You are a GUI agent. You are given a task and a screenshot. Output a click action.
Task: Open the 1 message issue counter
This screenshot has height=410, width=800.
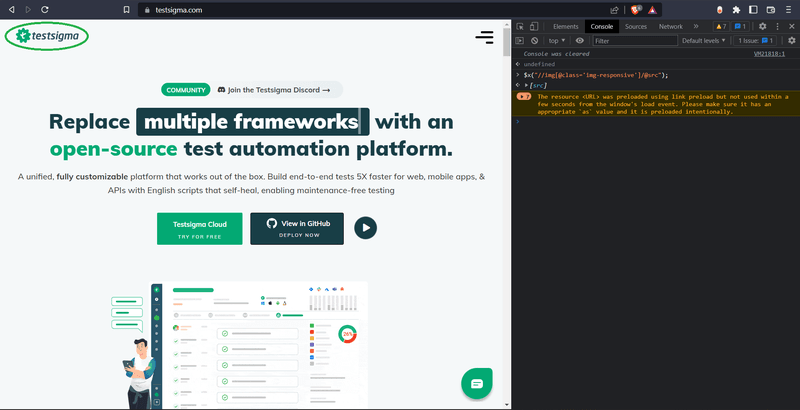click(740, 27)
